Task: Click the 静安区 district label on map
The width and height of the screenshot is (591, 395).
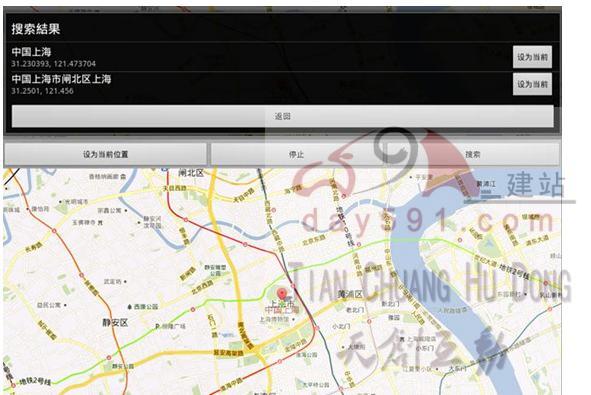Action: (115, 323)
